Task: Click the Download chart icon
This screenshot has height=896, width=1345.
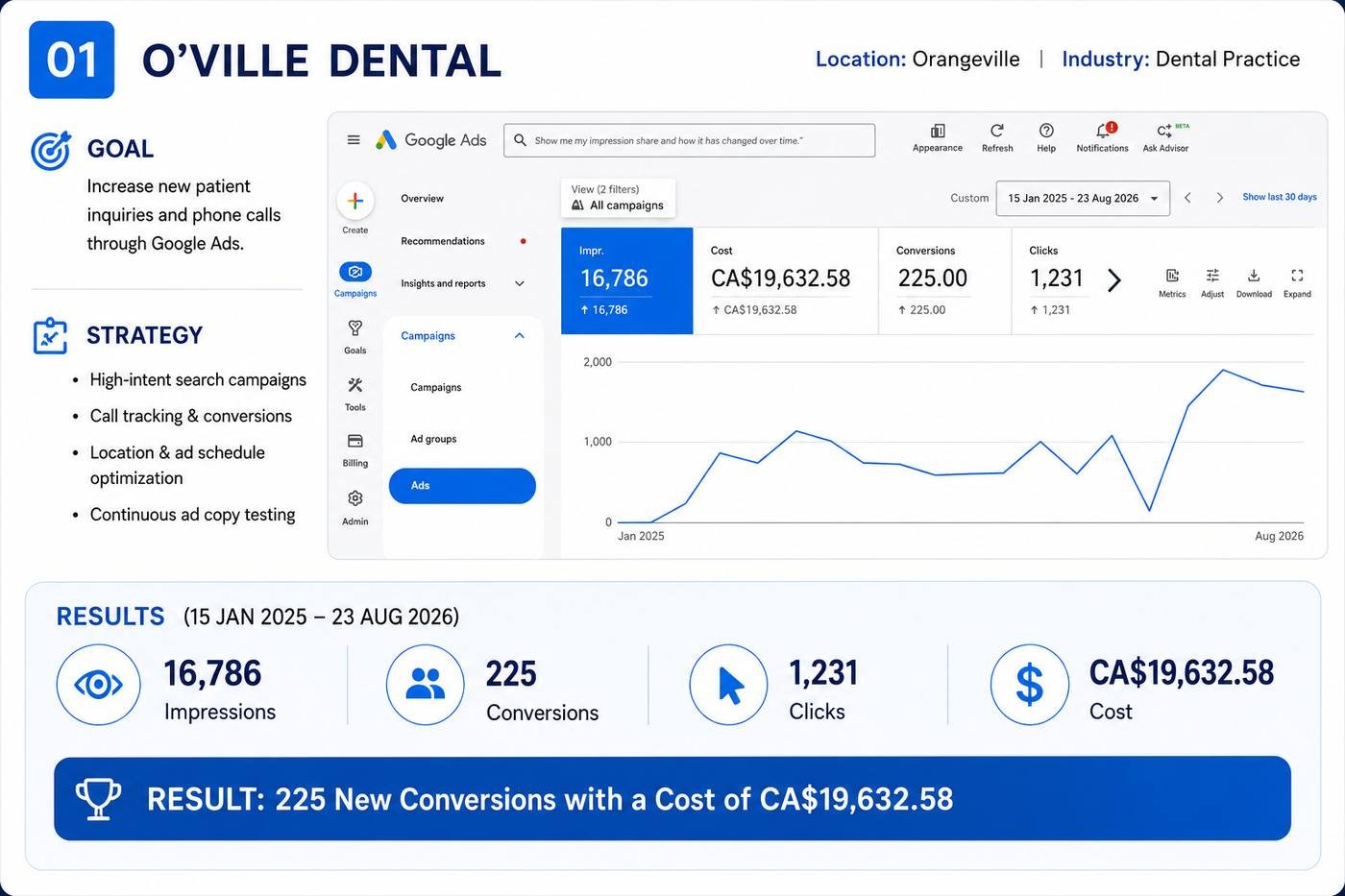Action: pyautogui.click(x=1254, y=276)
